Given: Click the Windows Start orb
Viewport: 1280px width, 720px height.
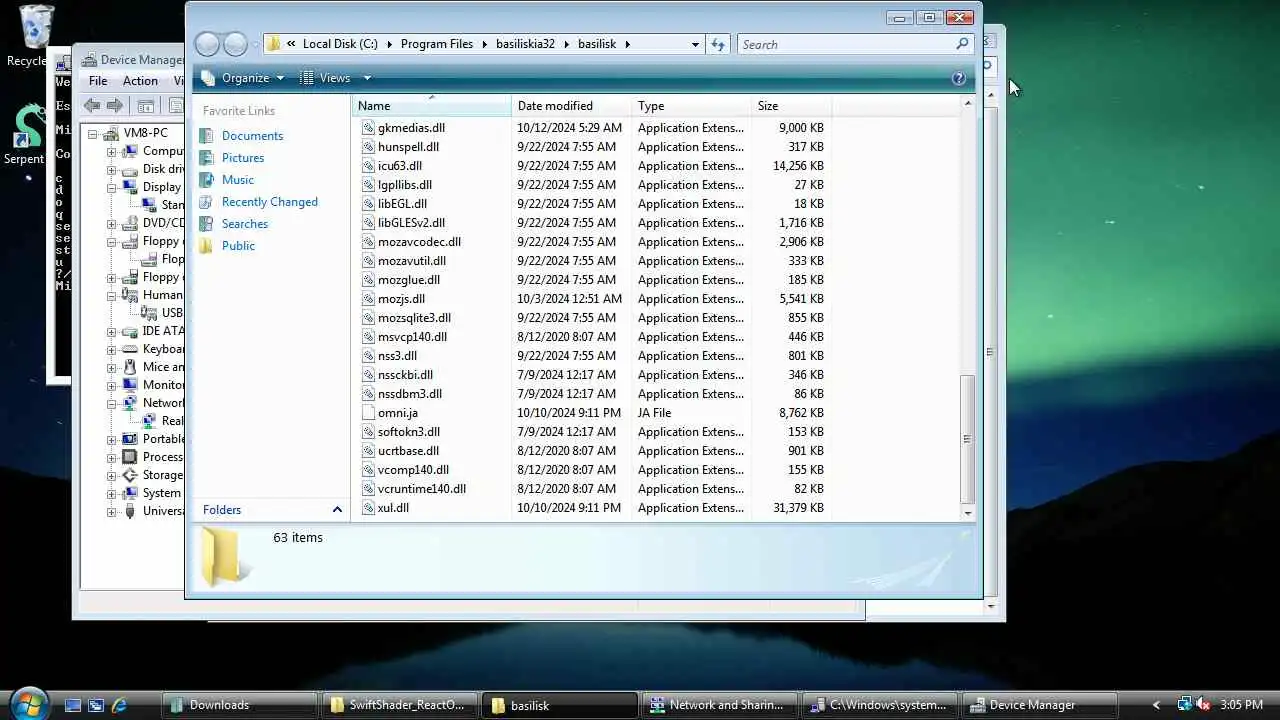Looking at the screenshot, I should point(28,703).
